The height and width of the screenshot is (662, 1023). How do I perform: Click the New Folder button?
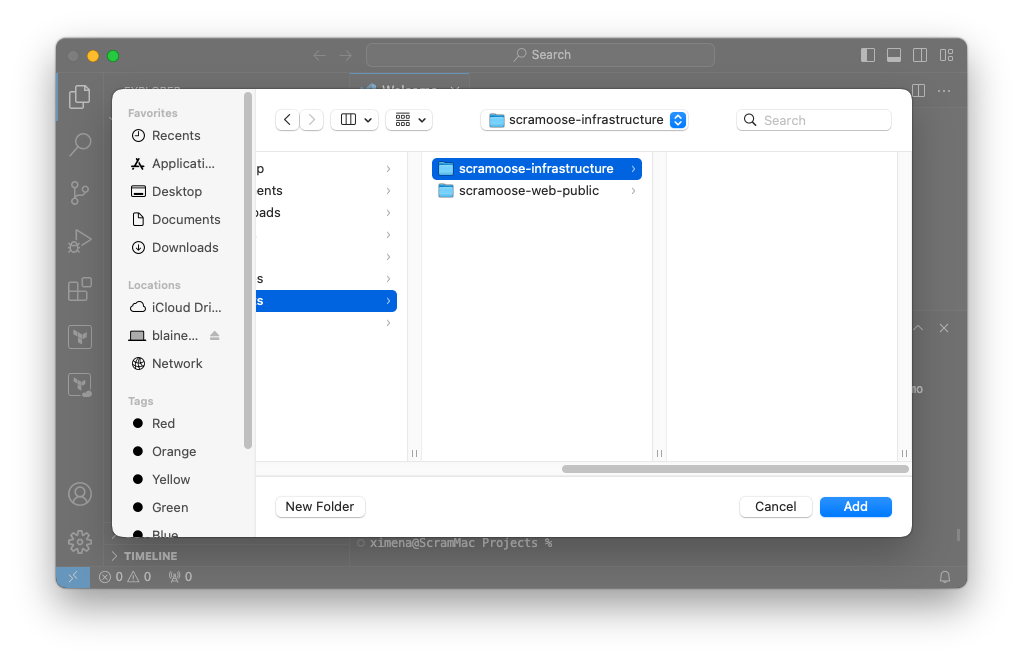click(x=320, y=507)
